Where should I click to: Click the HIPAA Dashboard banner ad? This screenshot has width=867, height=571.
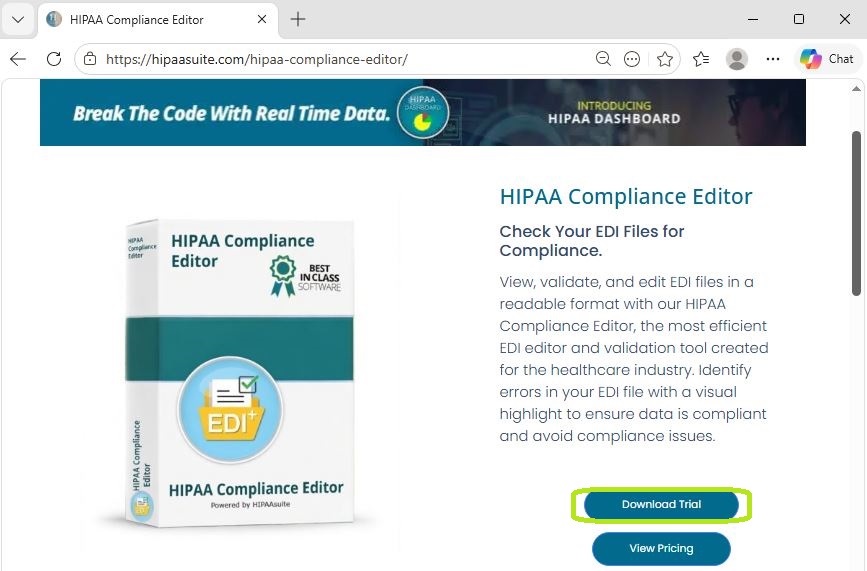[x=422, y=113]
